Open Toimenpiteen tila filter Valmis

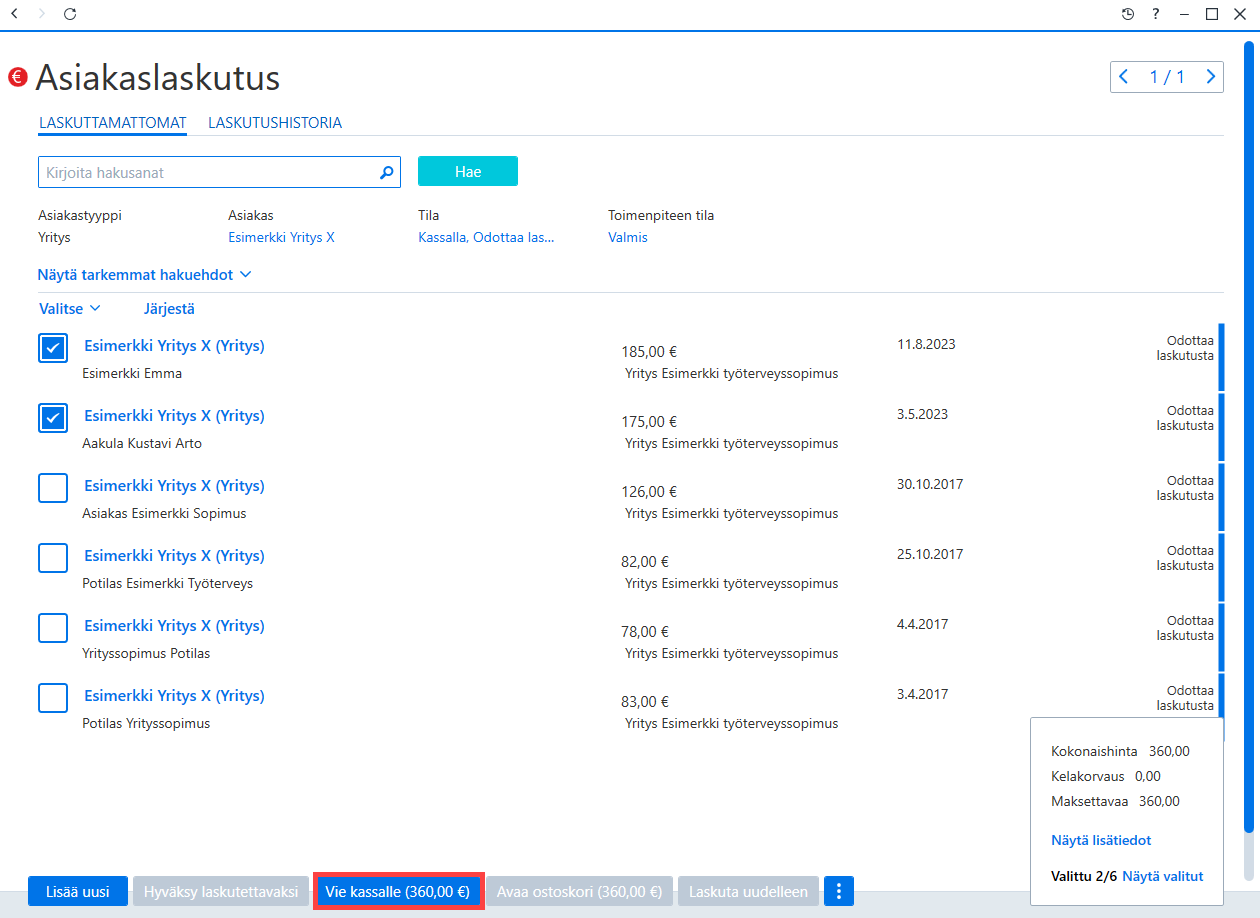(628, 238)
